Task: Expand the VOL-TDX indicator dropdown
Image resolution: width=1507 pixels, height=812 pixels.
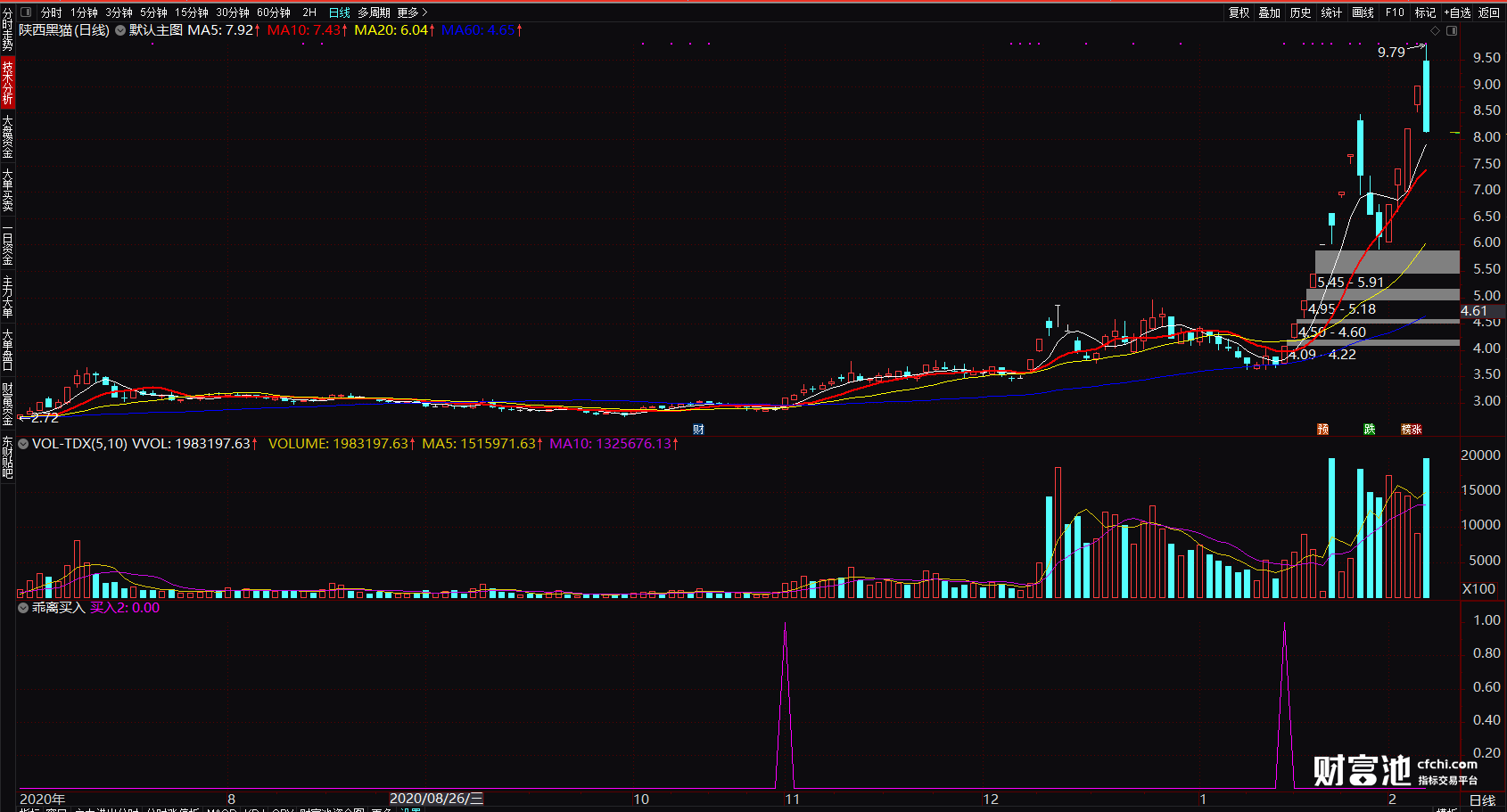Action: coord(23,443)
